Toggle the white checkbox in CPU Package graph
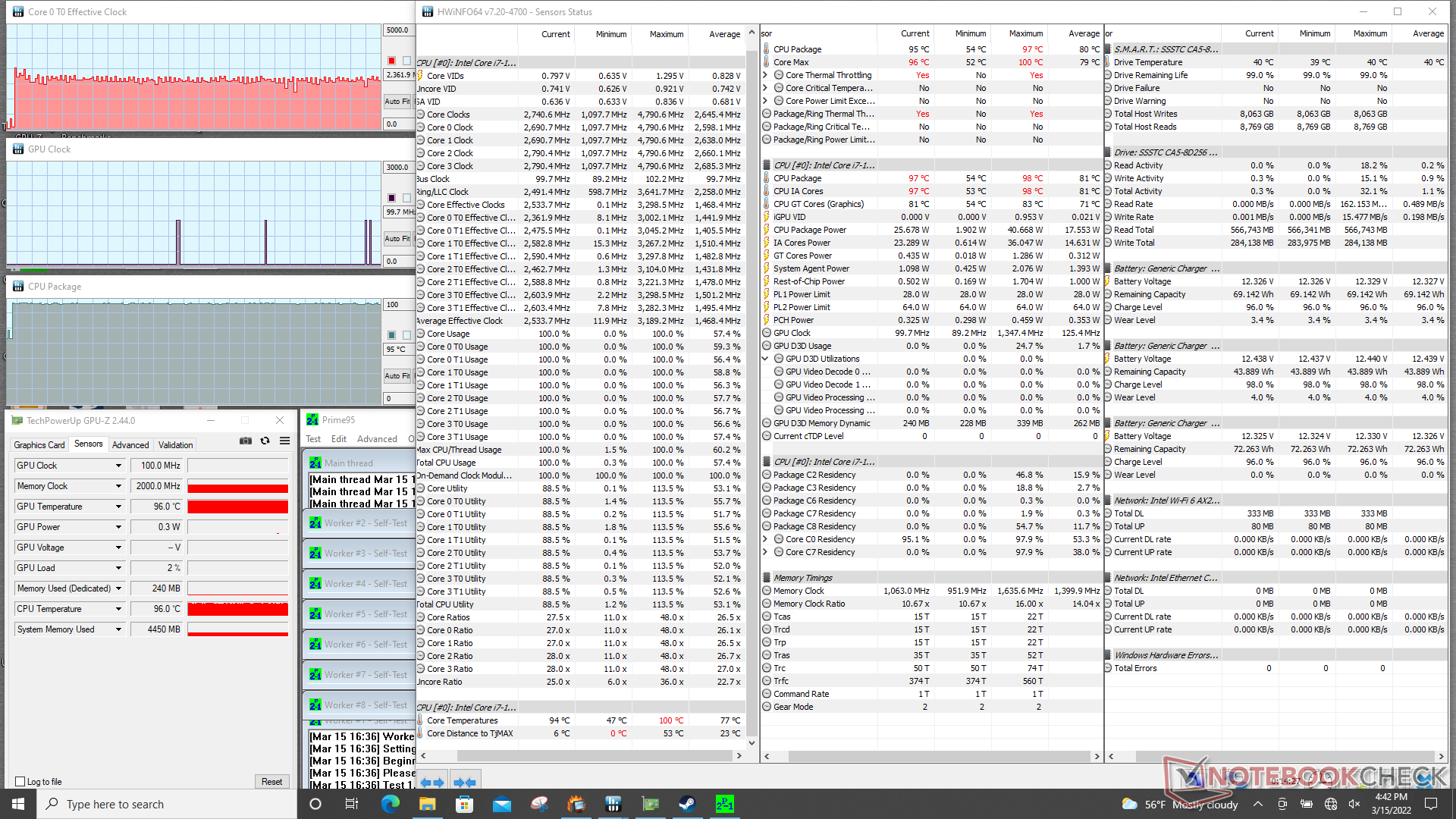The image size is (1456, 819). pyautogui.click(x=407, y=335)
